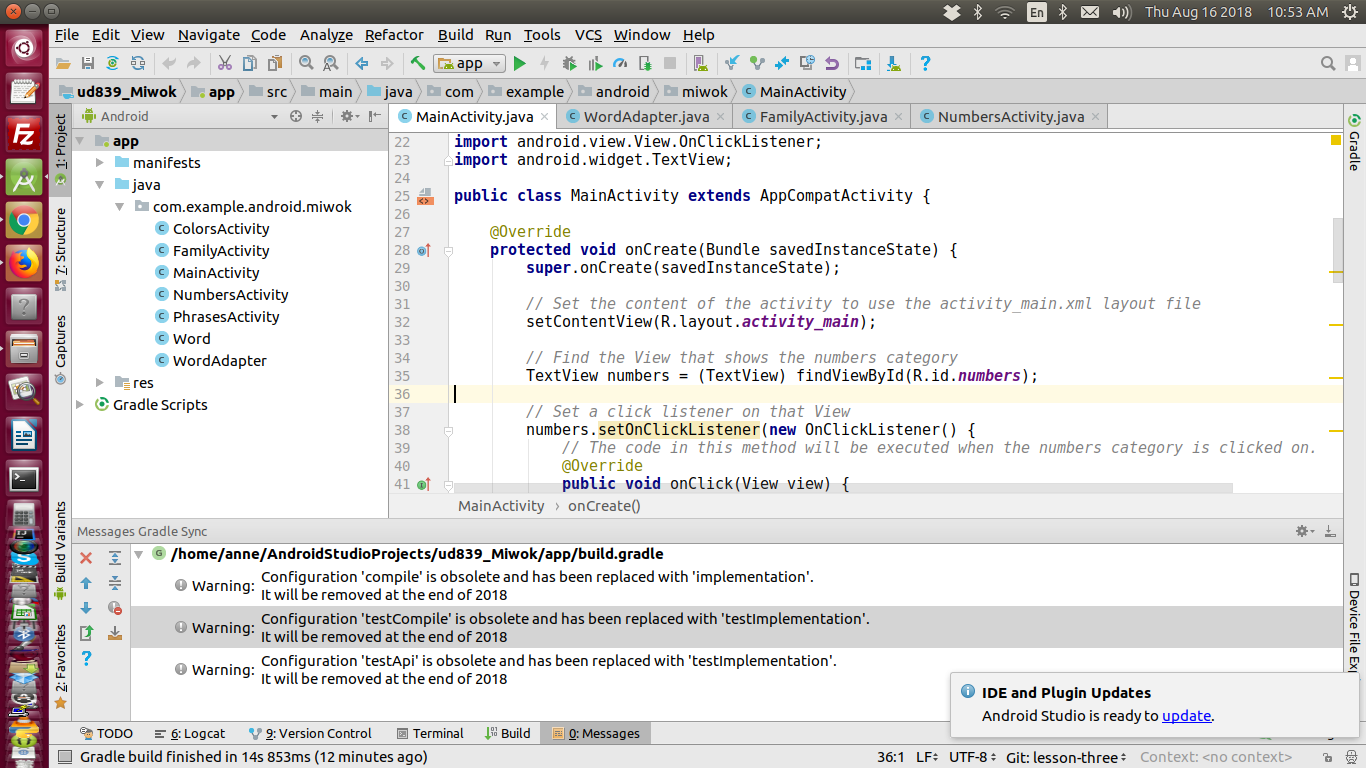Click the Scroll from Source target icon
This screenshot has width=1366, height=768.
point(296,116)
